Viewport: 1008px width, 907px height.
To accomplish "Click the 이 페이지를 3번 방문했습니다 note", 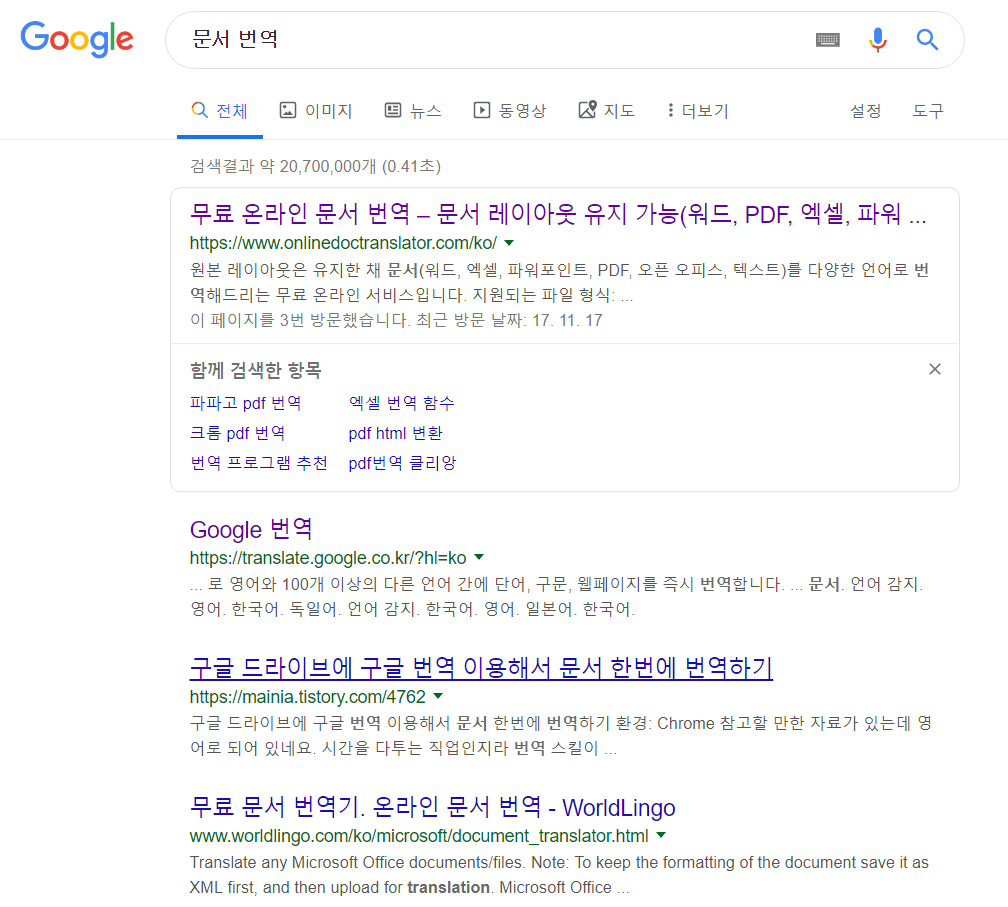I will click(x=396, y=320).
